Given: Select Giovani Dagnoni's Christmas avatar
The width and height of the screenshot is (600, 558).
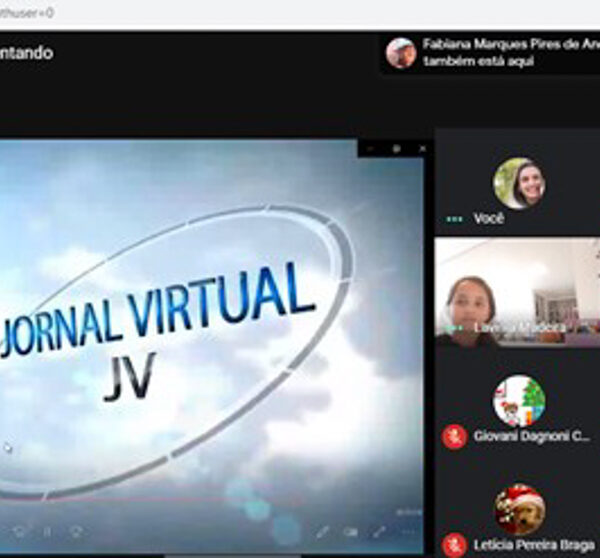Looking at the screenshot, I should click(518, 401).
